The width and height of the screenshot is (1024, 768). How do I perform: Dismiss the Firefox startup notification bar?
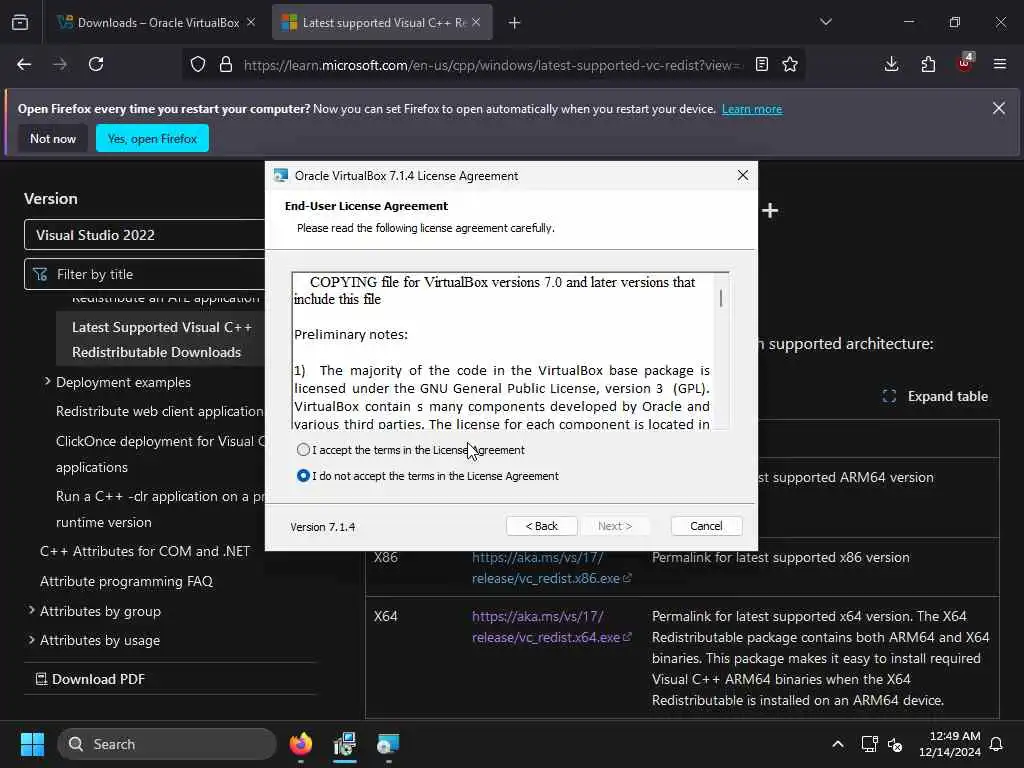pos(999,108)
